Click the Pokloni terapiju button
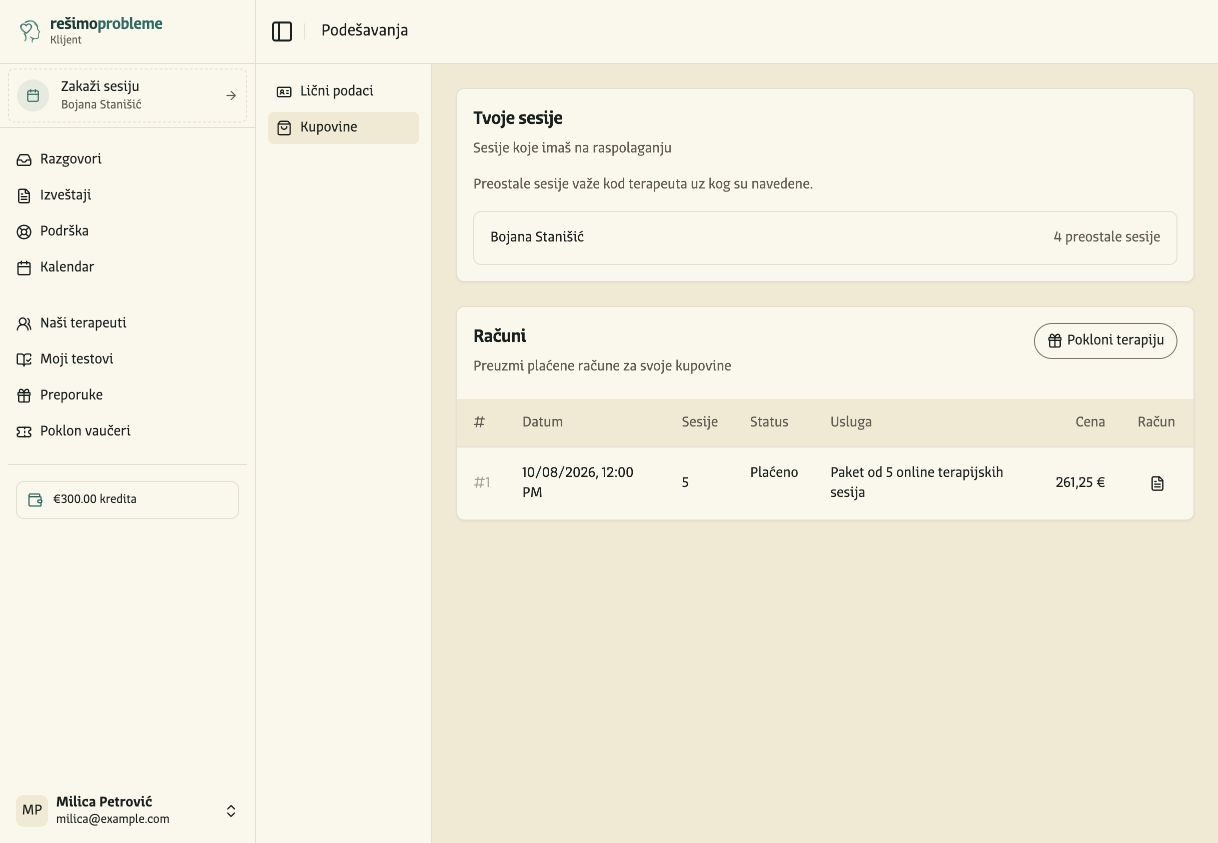Image resolution: width=1218 pixels, height=843 pixels. 1105,341
